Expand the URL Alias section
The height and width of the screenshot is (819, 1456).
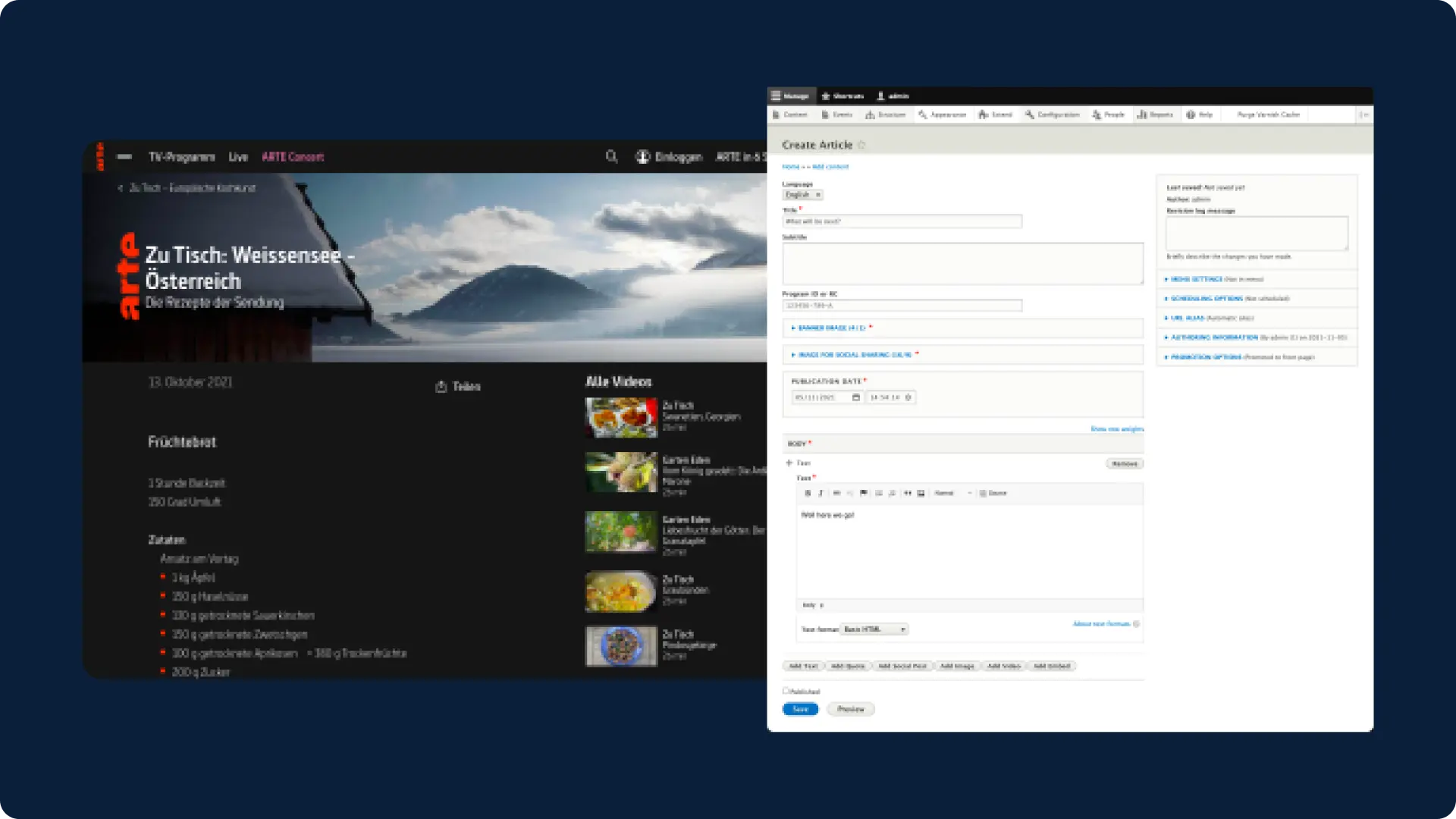click(x=1257, y=318)
